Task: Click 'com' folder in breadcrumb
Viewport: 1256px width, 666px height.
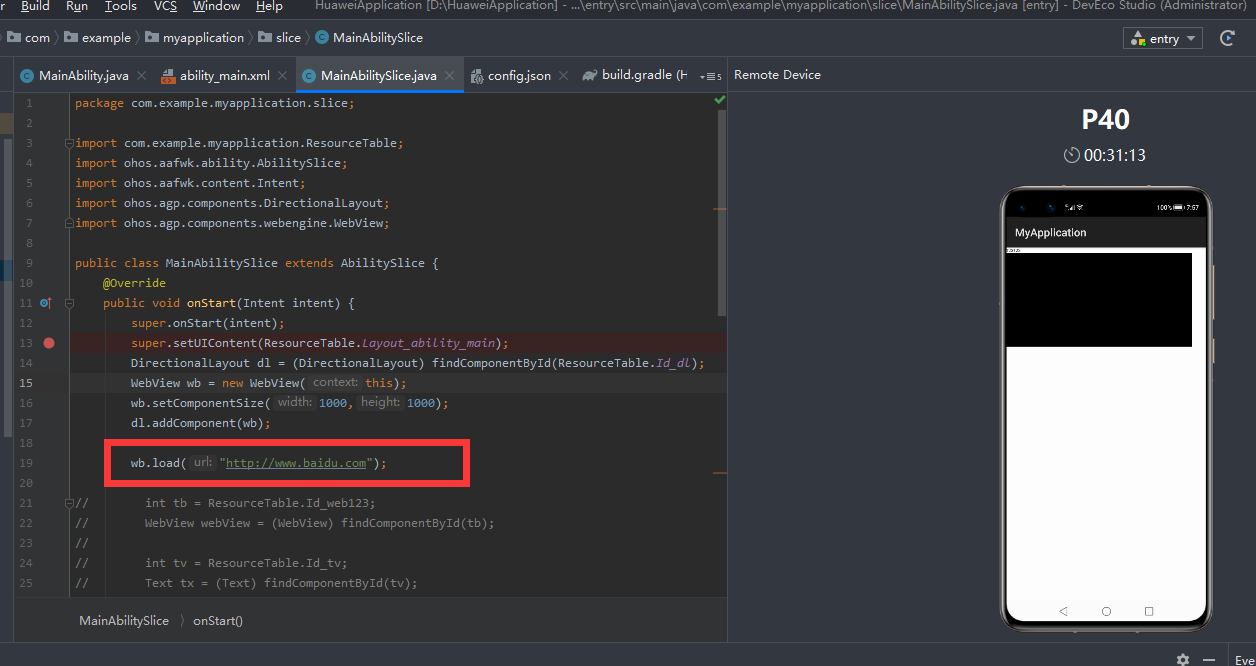Action: click(30, 38)
